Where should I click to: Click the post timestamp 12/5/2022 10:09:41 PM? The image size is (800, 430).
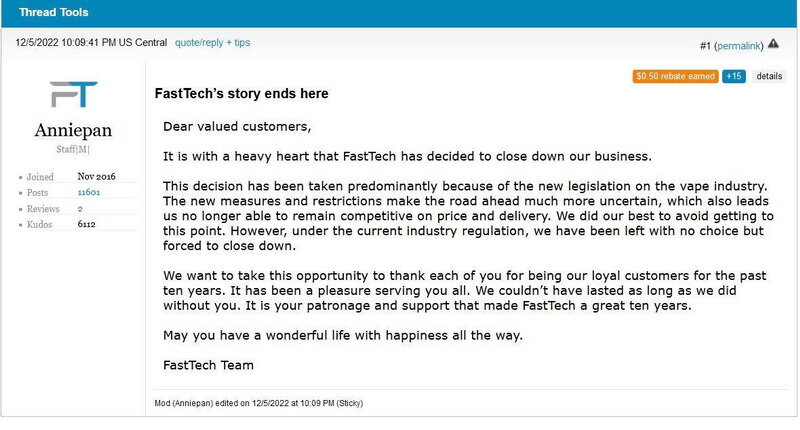tap(91, 43)
